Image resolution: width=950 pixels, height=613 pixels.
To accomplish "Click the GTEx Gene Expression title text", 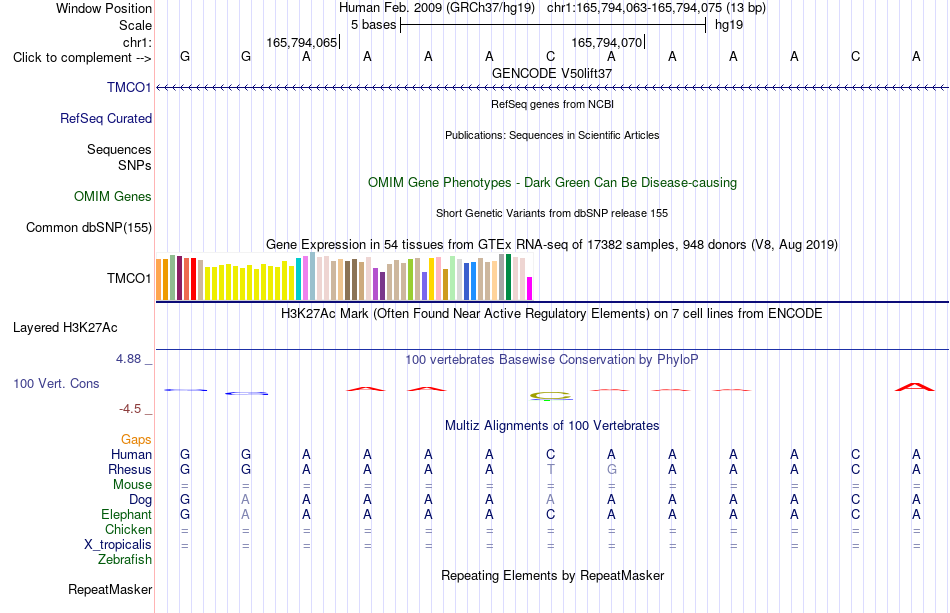I will [x=552, y=245].
